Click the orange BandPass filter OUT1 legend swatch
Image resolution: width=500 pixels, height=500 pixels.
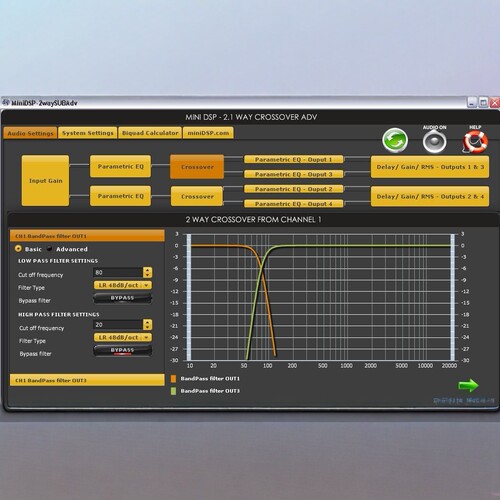point(173,379)
